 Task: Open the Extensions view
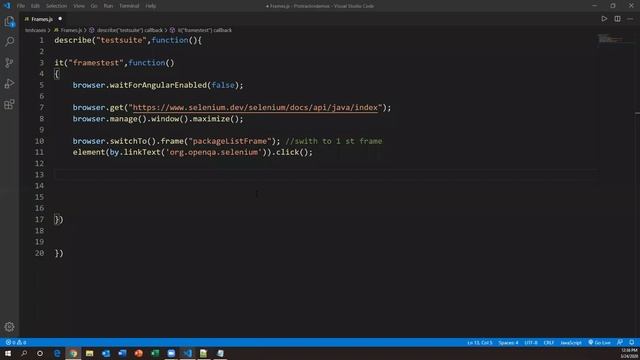9,104
